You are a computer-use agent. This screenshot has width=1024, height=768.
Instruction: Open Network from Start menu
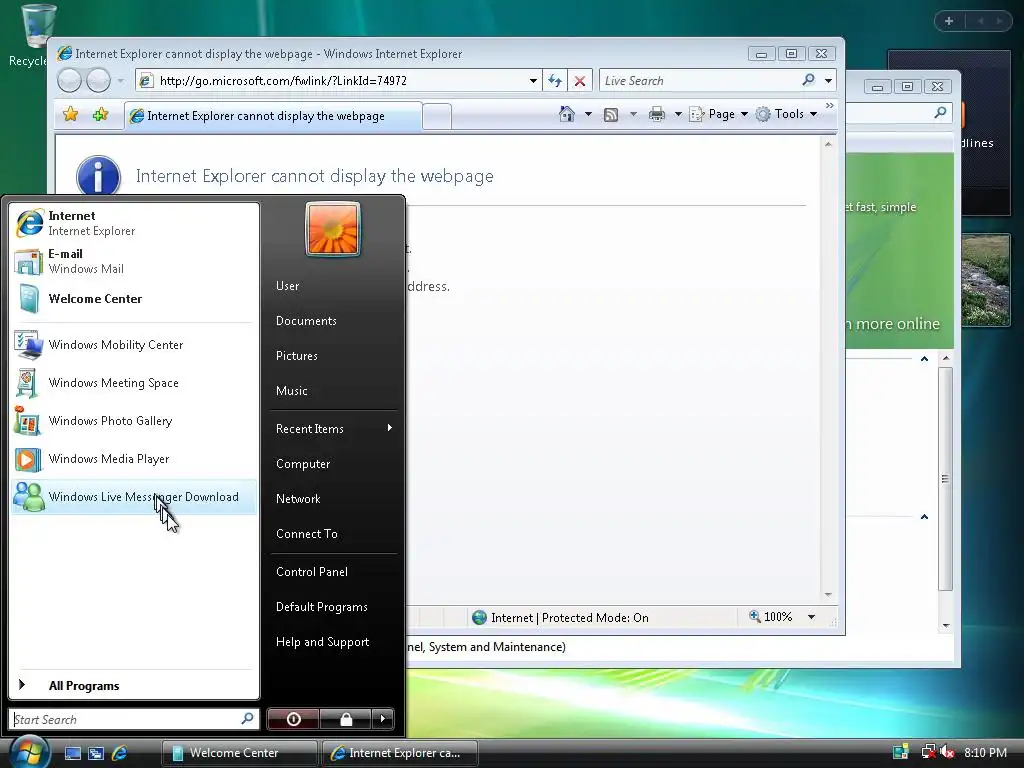coord(333,499)
